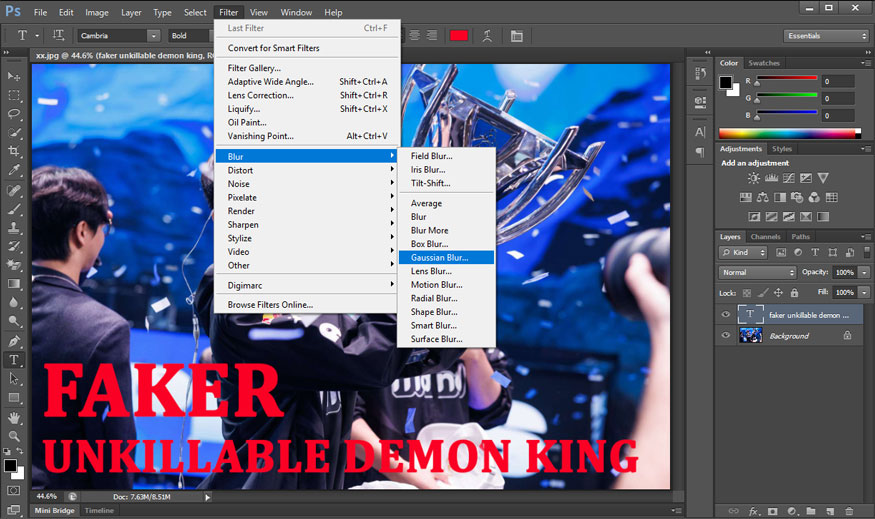Viewport: 875px width, 519px height.
Task: Open the Color panel options menu
Action: coord(866,63)
